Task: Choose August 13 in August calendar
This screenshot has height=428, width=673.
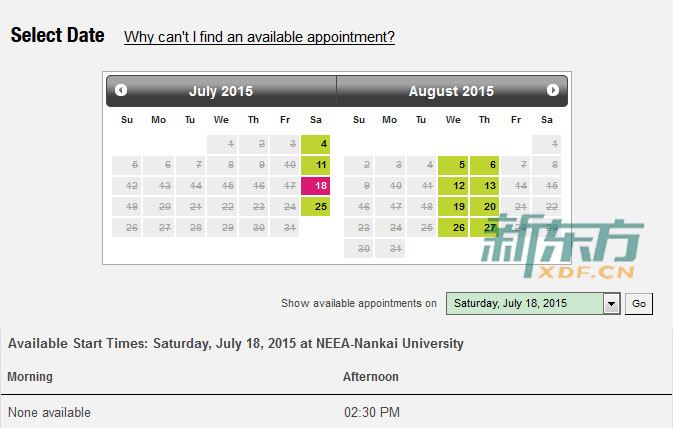Action: (485, 186)
